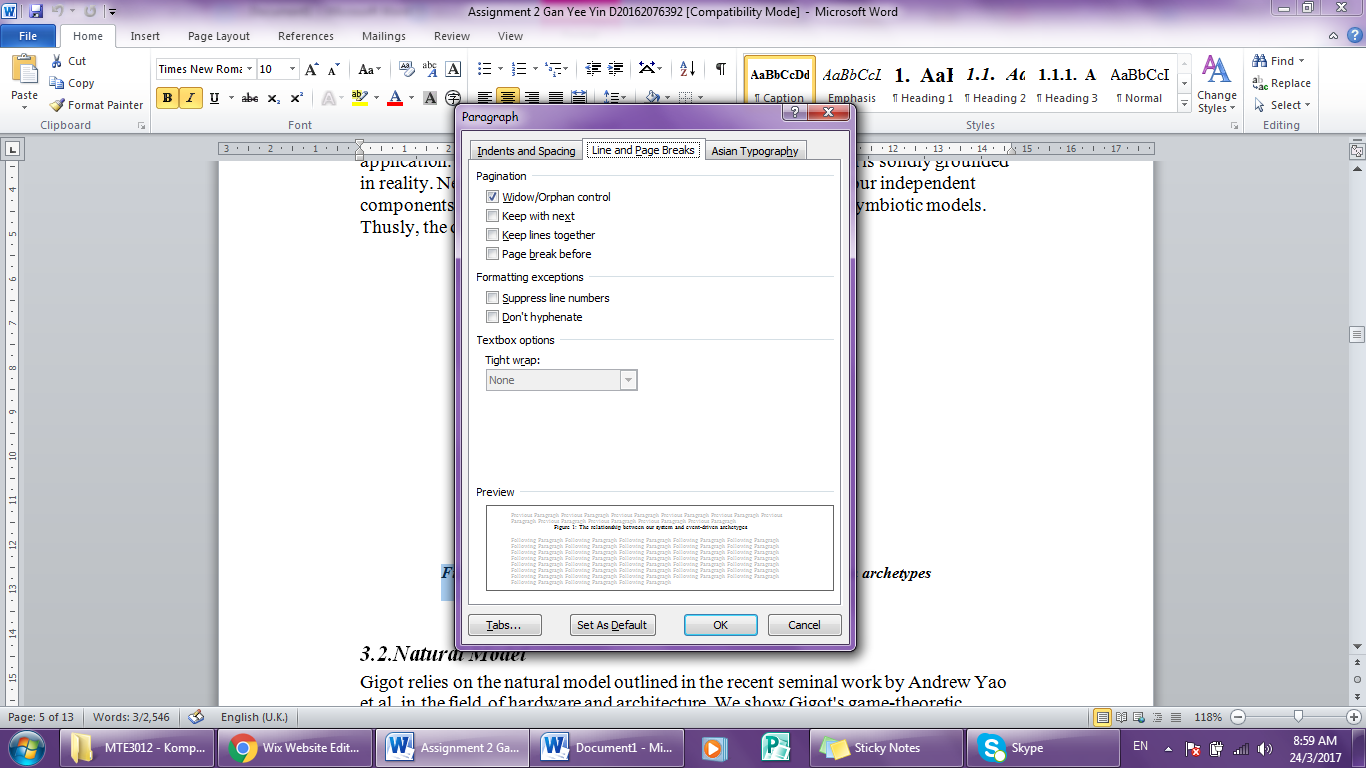The width and height of the screenshot is (1366, 768).
Task: Open the Font size dropdown
Action: click(293, 69)
